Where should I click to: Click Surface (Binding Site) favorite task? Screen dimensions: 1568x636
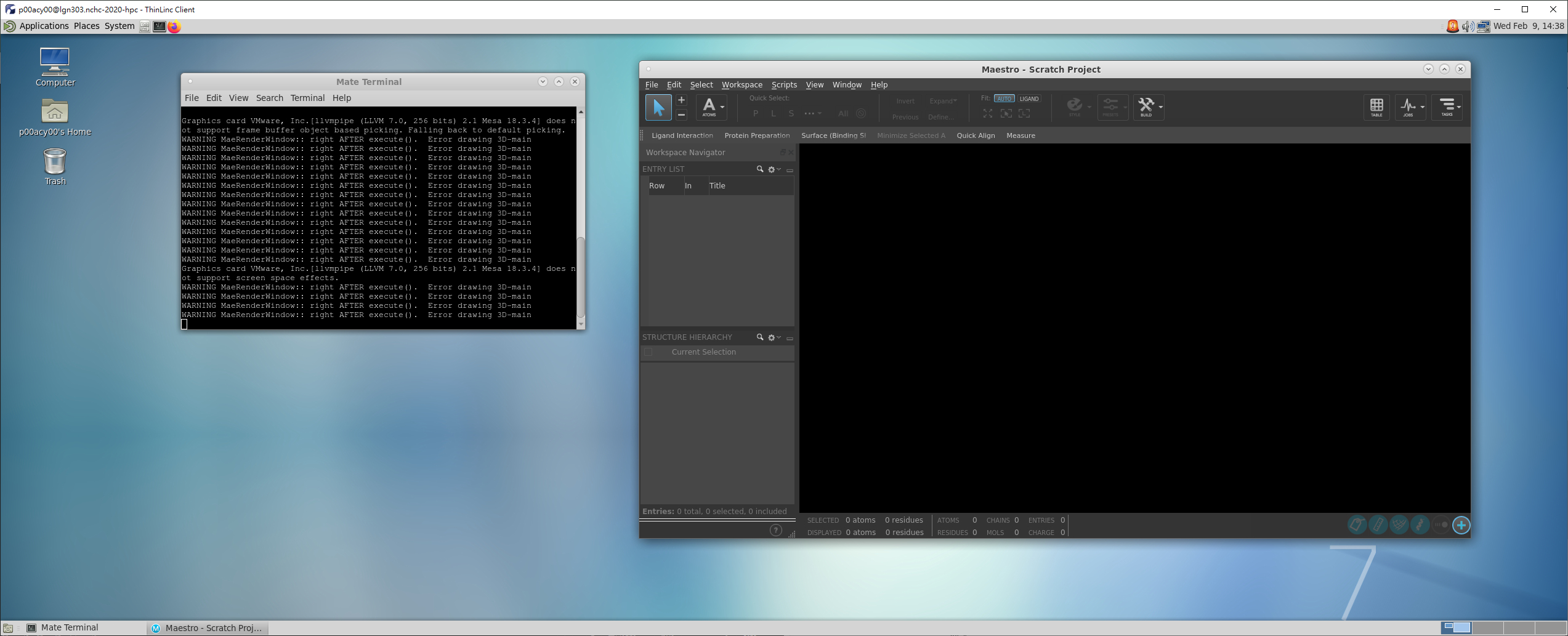[x=833, y=135]
